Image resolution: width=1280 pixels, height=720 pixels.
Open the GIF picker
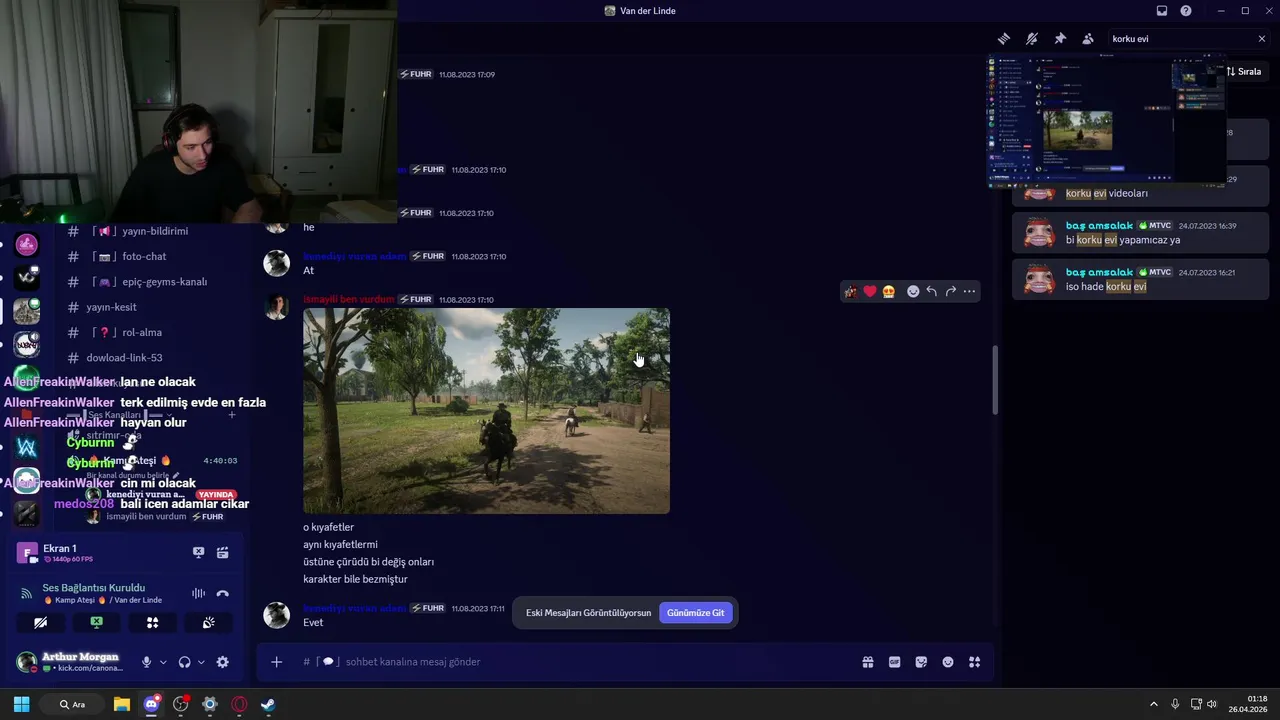(895, 662)
